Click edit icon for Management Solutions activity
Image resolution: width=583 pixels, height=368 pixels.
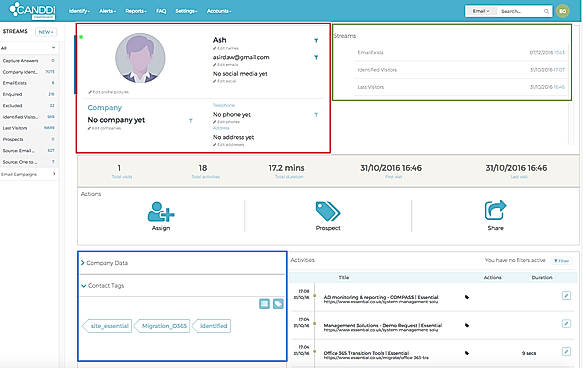click(566, 324)
